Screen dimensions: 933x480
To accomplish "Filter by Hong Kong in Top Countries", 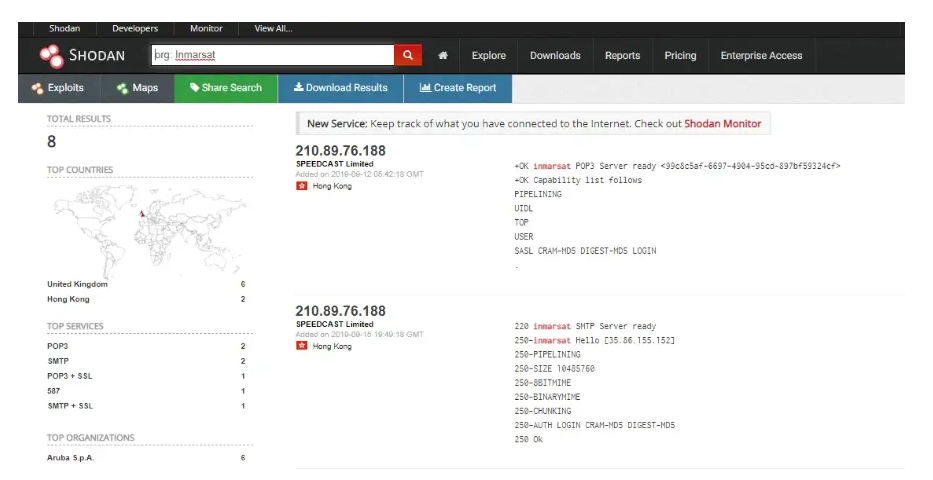I will click(x=68, y=299).
